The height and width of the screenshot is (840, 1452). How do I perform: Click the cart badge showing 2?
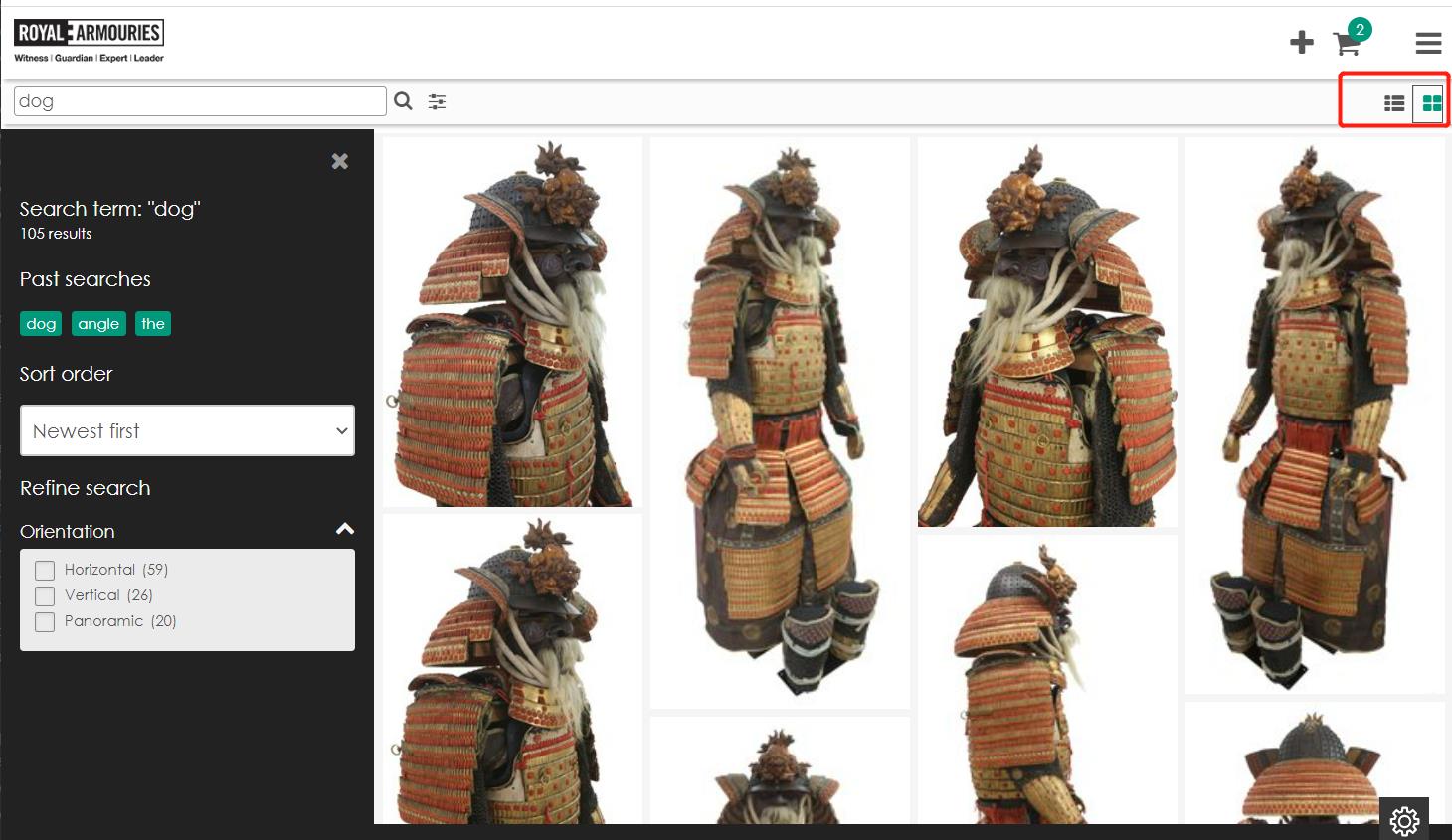pyautogui.click(x=1360, y=30)
